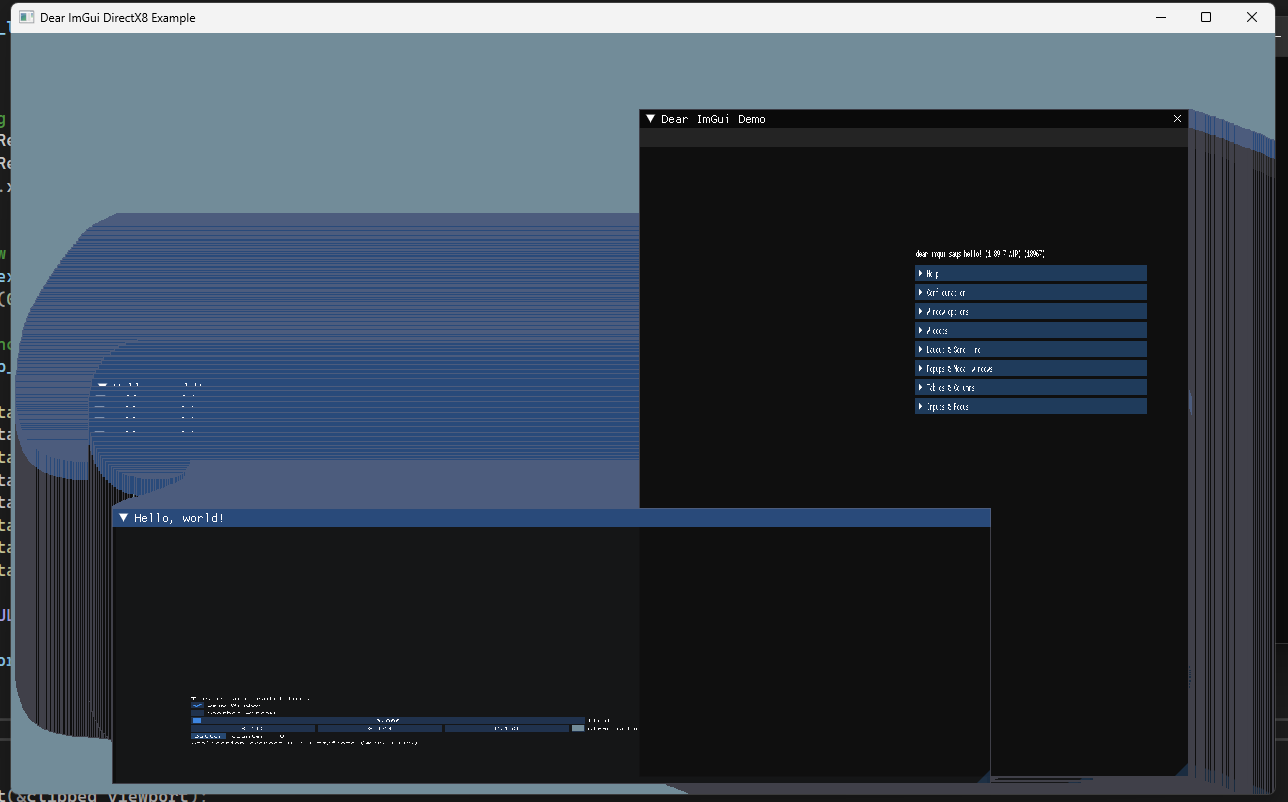The image size is (1288, 802).
Task: Expand the Window options section
Action: click(x=1030, y=310)
